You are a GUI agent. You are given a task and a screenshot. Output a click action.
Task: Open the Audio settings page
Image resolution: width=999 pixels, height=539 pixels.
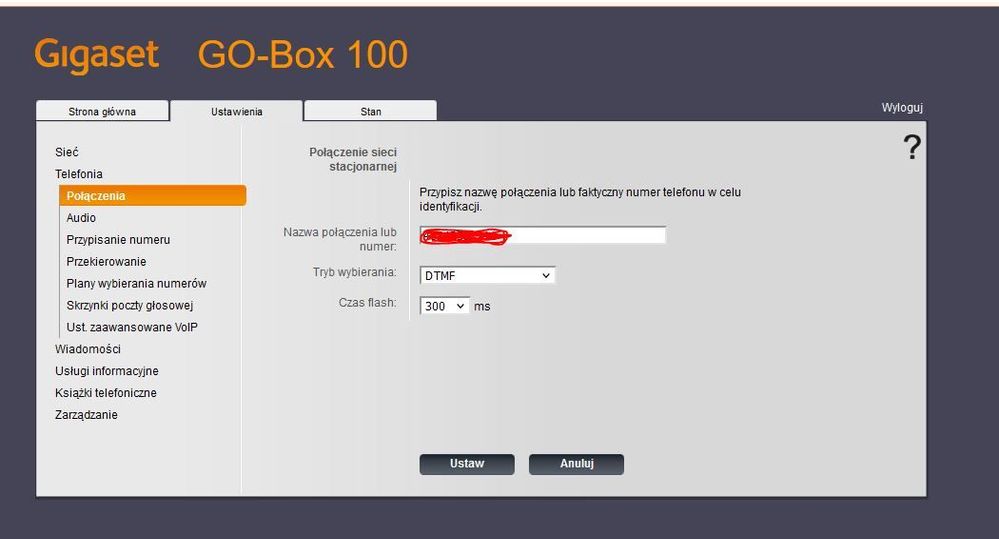tap(81, 218)
